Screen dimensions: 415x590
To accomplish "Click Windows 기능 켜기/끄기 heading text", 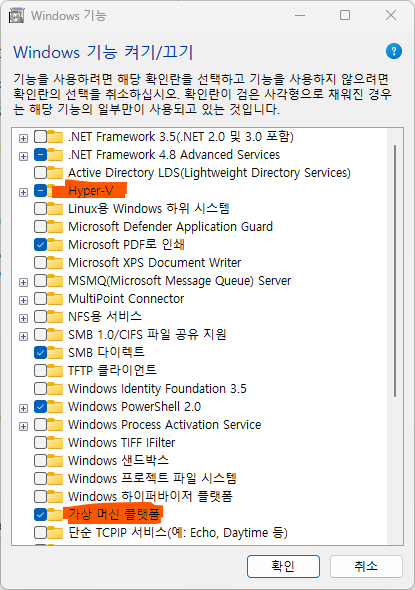I will [x=103, y=52].
